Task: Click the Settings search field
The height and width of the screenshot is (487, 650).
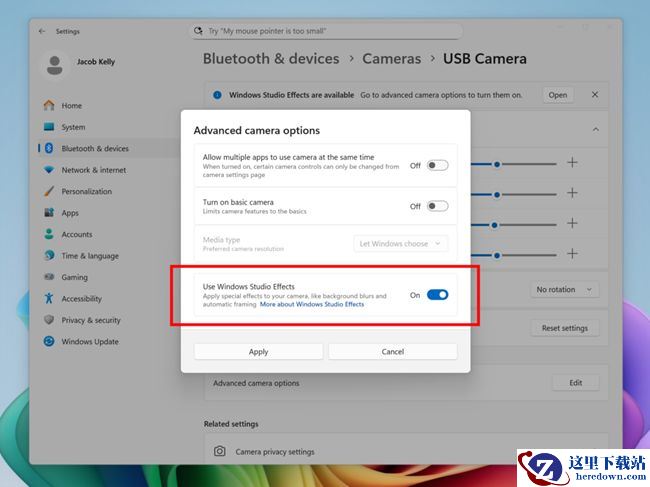Action: point(326,31)
